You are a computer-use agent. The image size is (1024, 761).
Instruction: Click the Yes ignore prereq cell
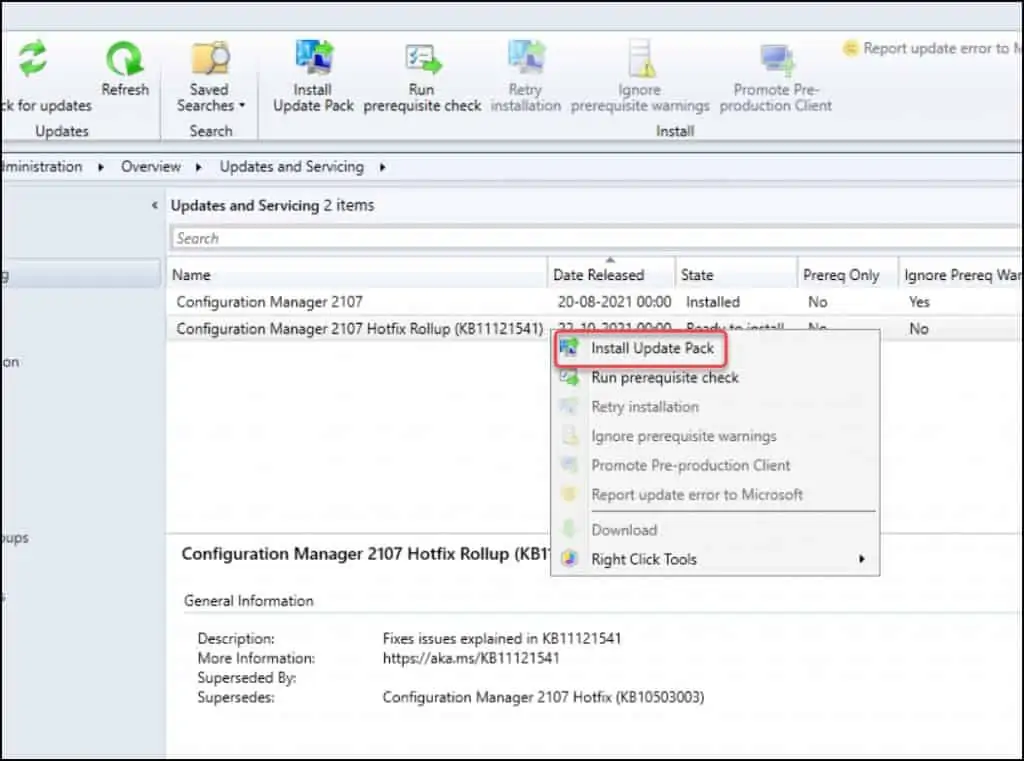point(919,302)
